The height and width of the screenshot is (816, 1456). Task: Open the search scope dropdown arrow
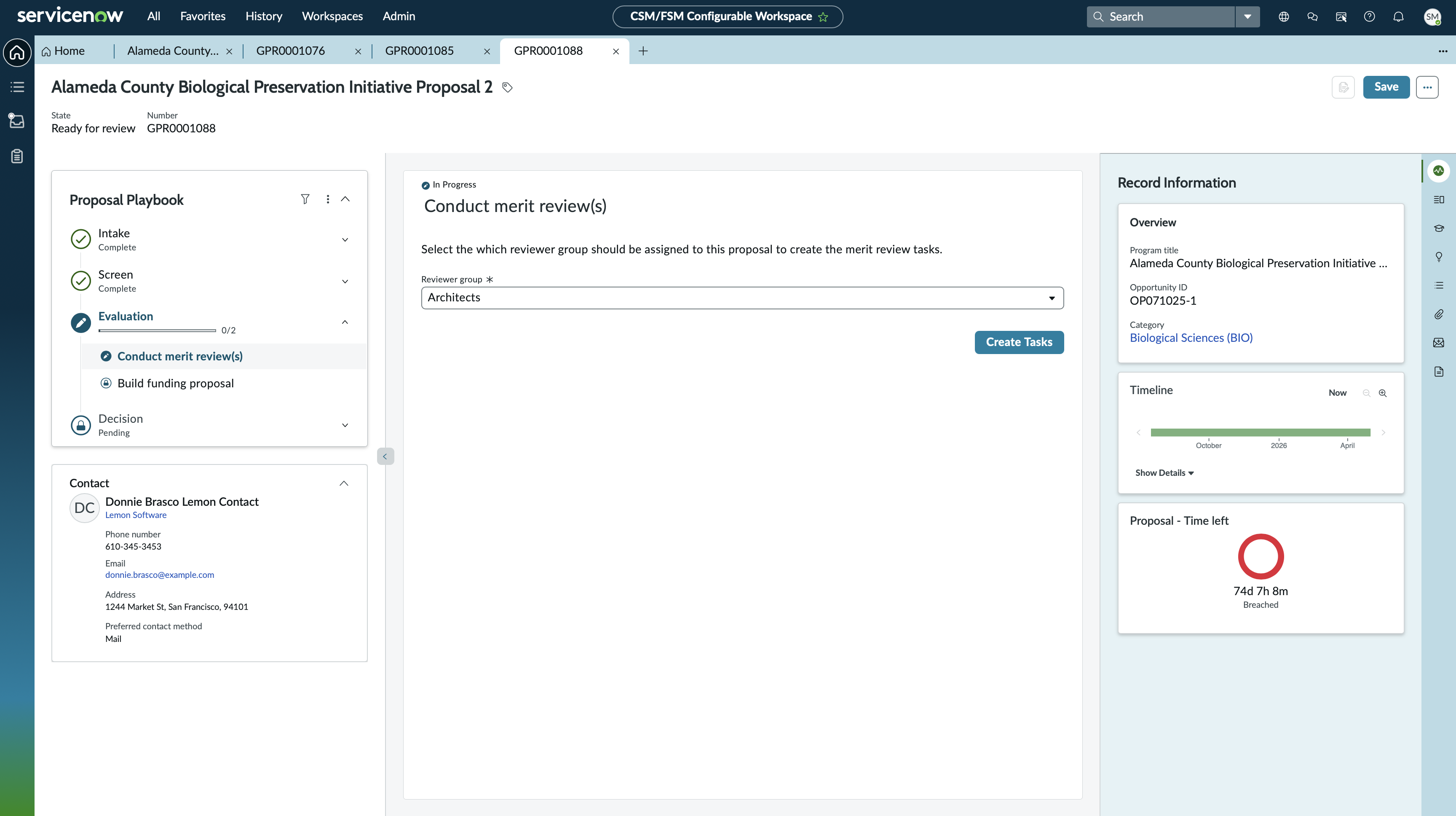pyautogui.click(x=1247, y=16)
